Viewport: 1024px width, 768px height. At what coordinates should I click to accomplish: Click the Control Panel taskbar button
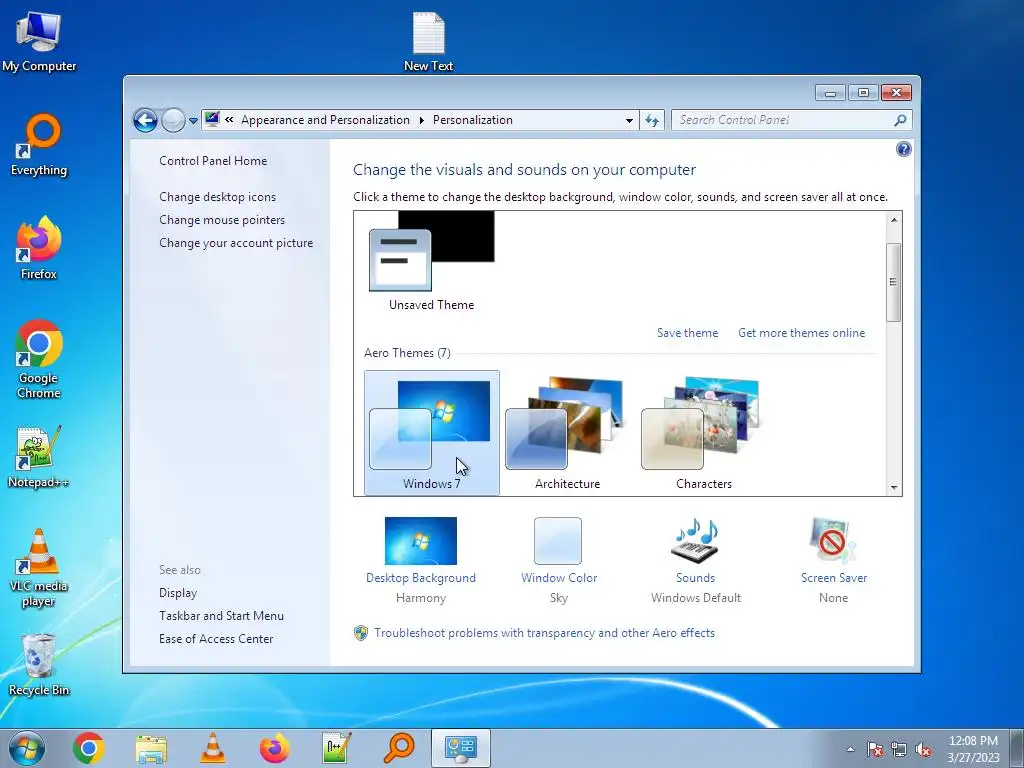point(461,748)
